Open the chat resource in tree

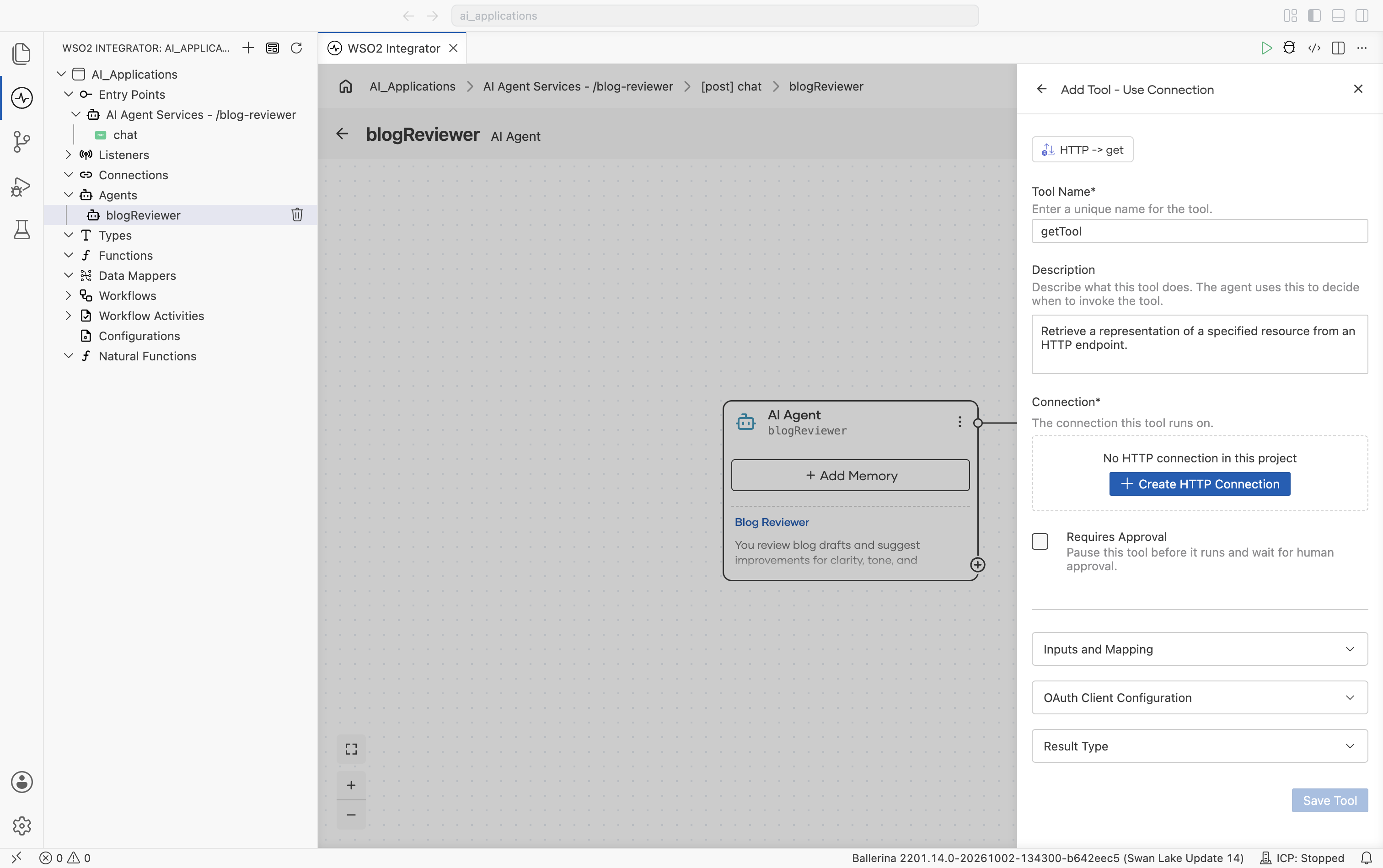[125, 134]
